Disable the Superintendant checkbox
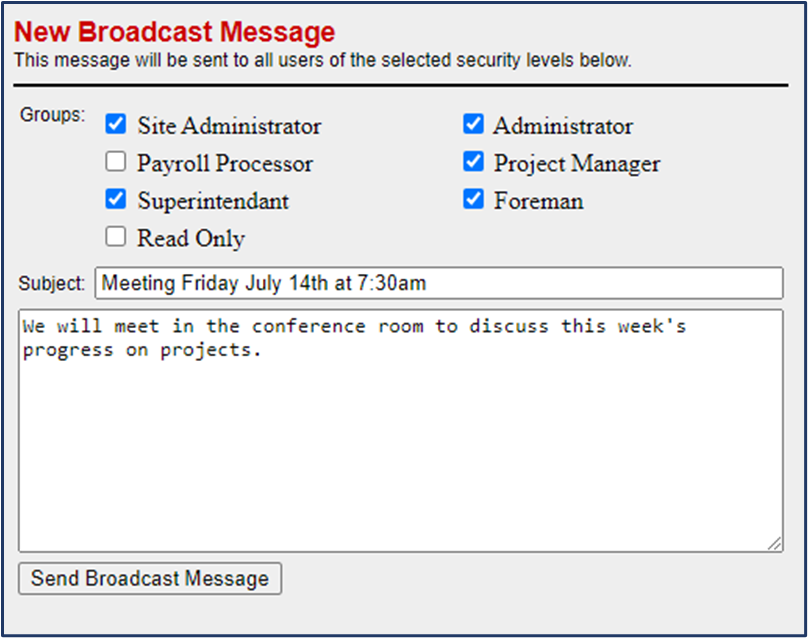This screenshot has width=808, height=638. (115, 199)
